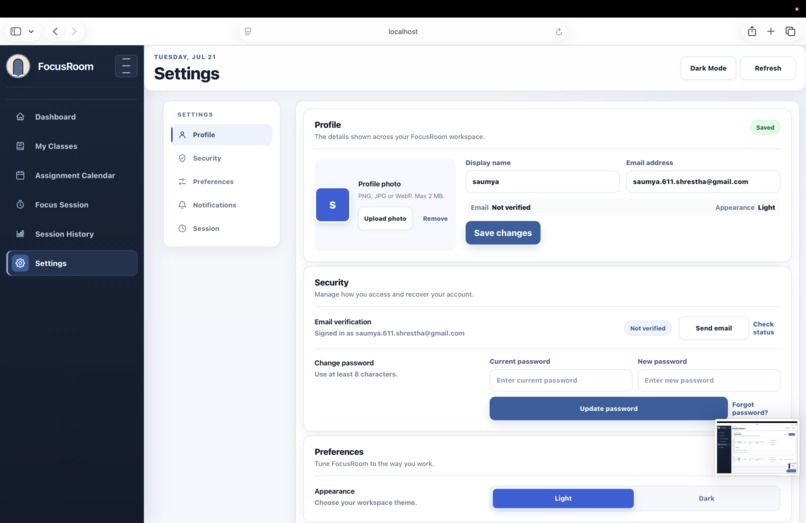Open Session History page

tap(72, 234)
